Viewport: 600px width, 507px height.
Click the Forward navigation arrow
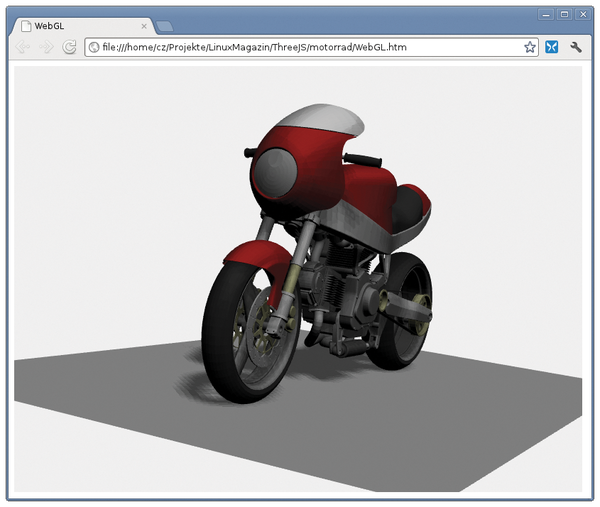pos(46,47)
